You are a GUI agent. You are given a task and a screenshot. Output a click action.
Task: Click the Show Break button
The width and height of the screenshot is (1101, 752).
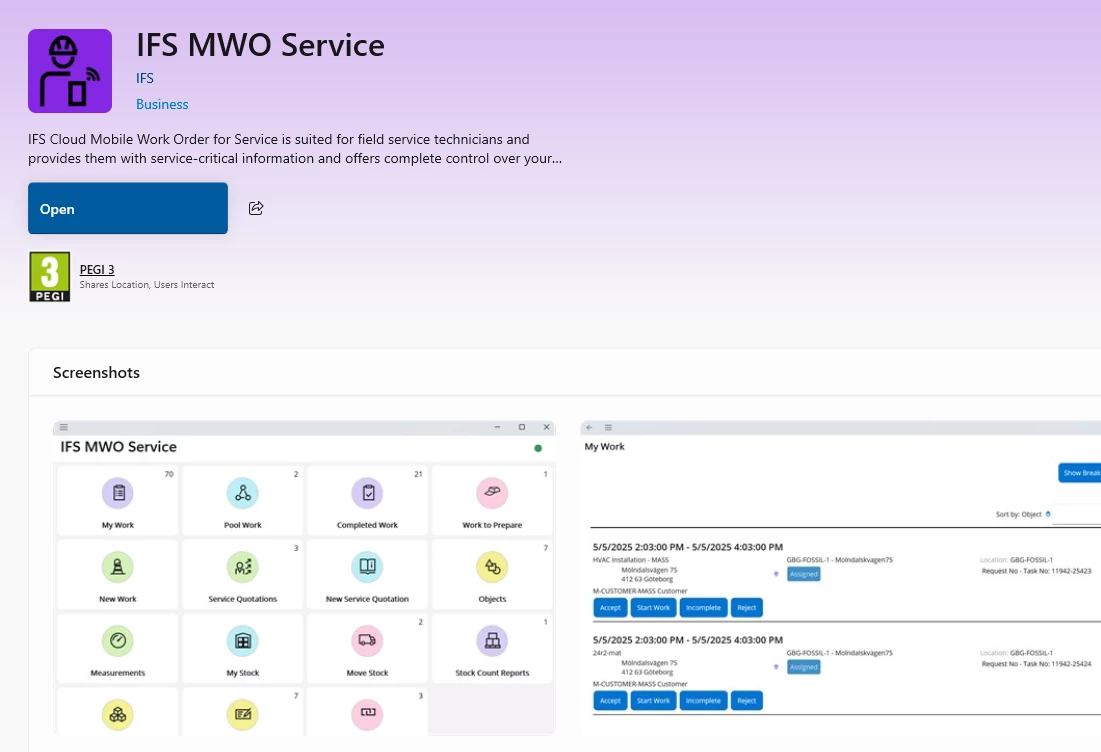coord(1080,473)
